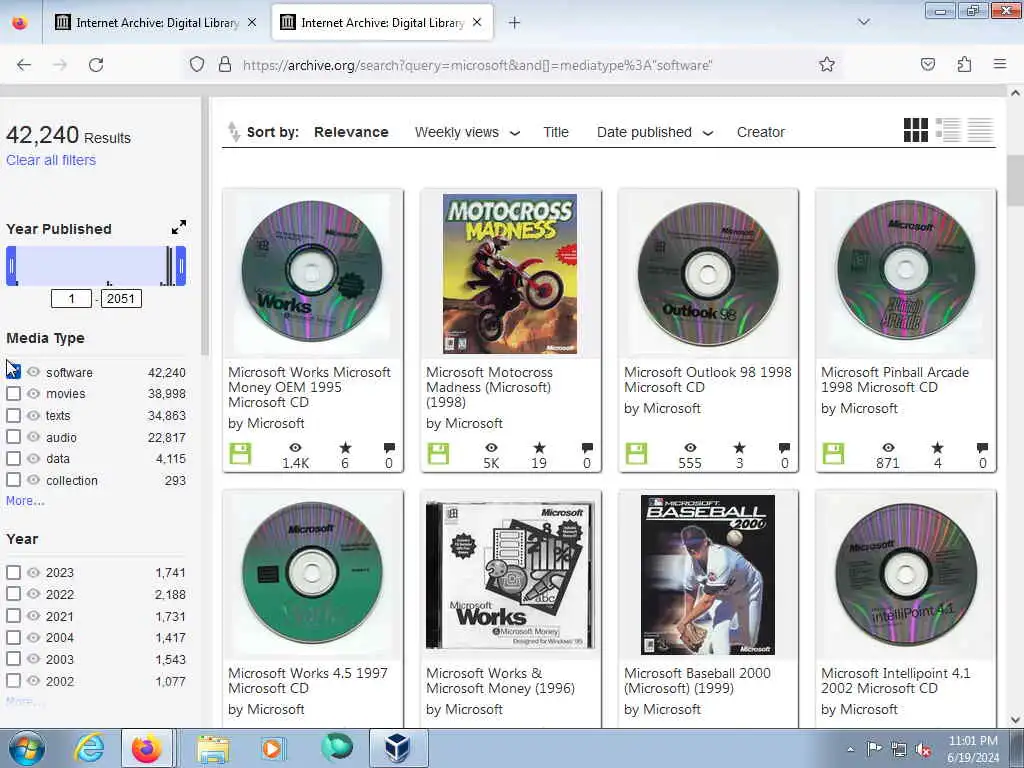Open Microsoft Baseball 2000 title link
The width and height of the screenshot is (1024, 768).
pos(697,680)
